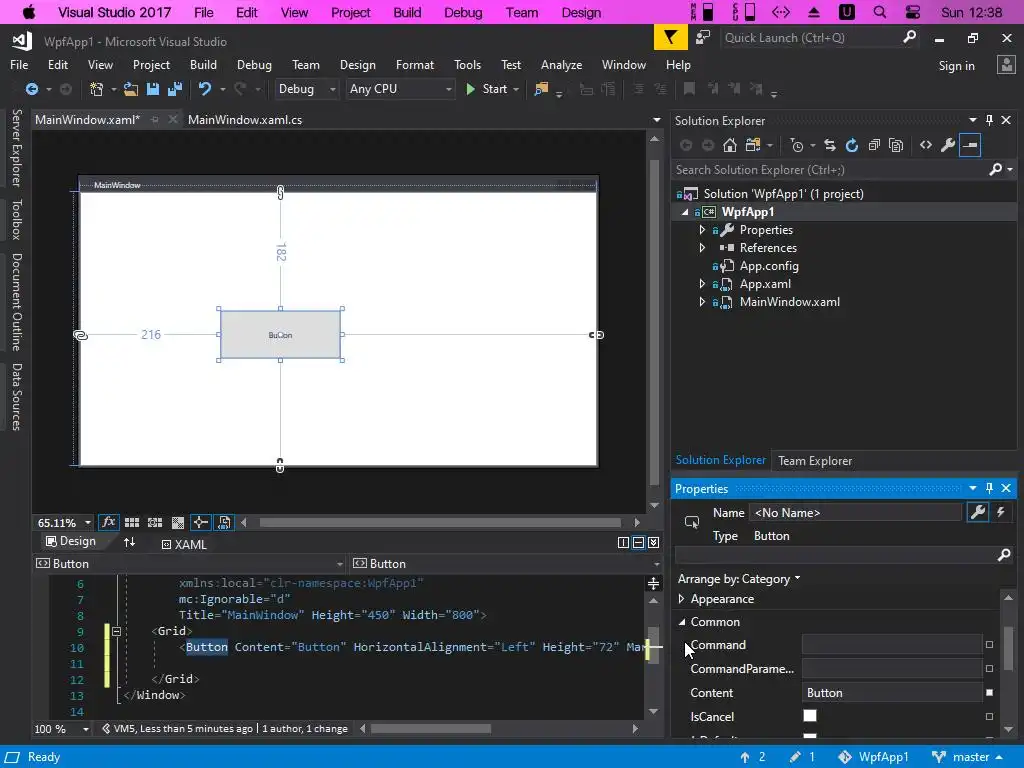Collapse All in Solution Explorer
Screen dimensions: 1024x768
coord(874,145)
